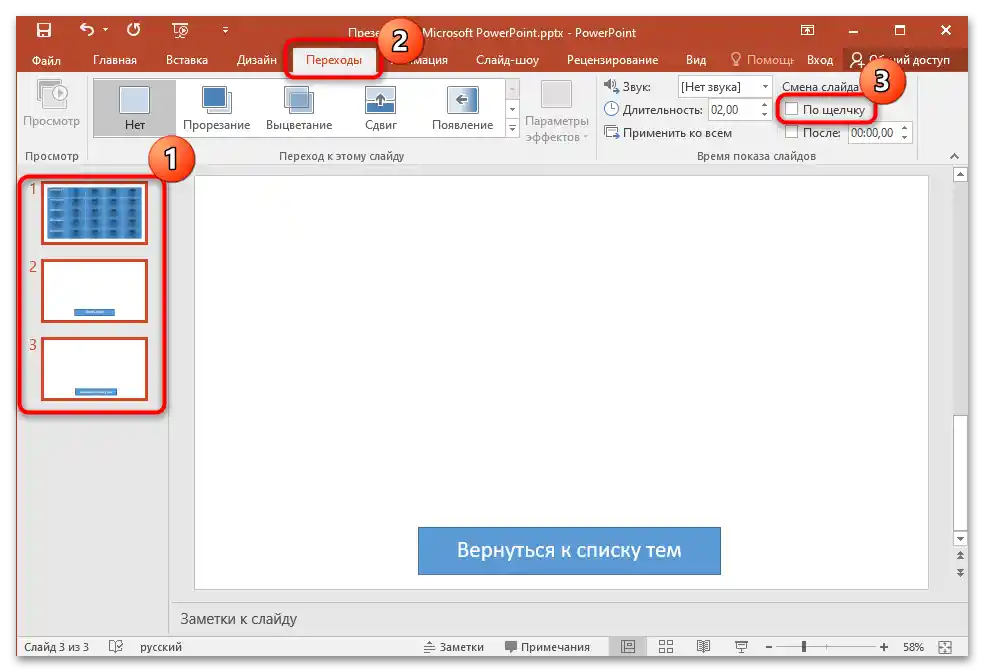The height and width of the screenshot is (672, 984).
Task: Click the Помощник lightbulb search box
Action: tap(762, 60)
